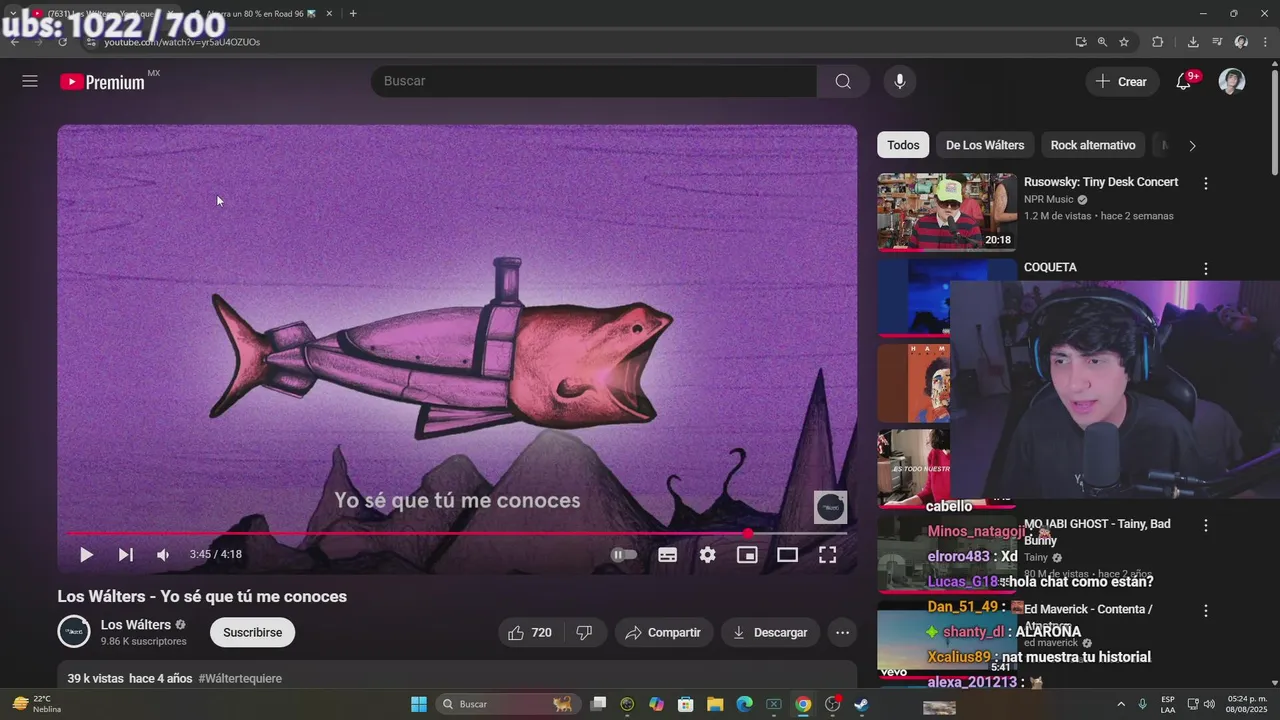Open the weather widget showing 22°C Neblina

pyautogui.click(x=36, y=704)
